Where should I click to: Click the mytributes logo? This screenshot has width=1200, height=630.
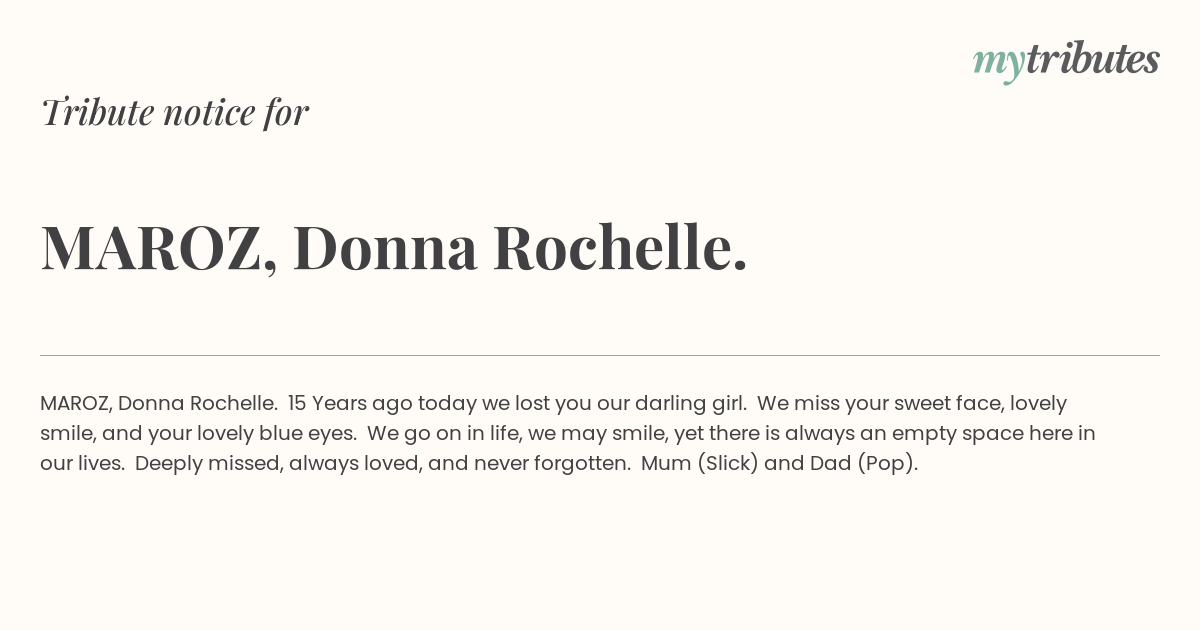coord(1066,61)
